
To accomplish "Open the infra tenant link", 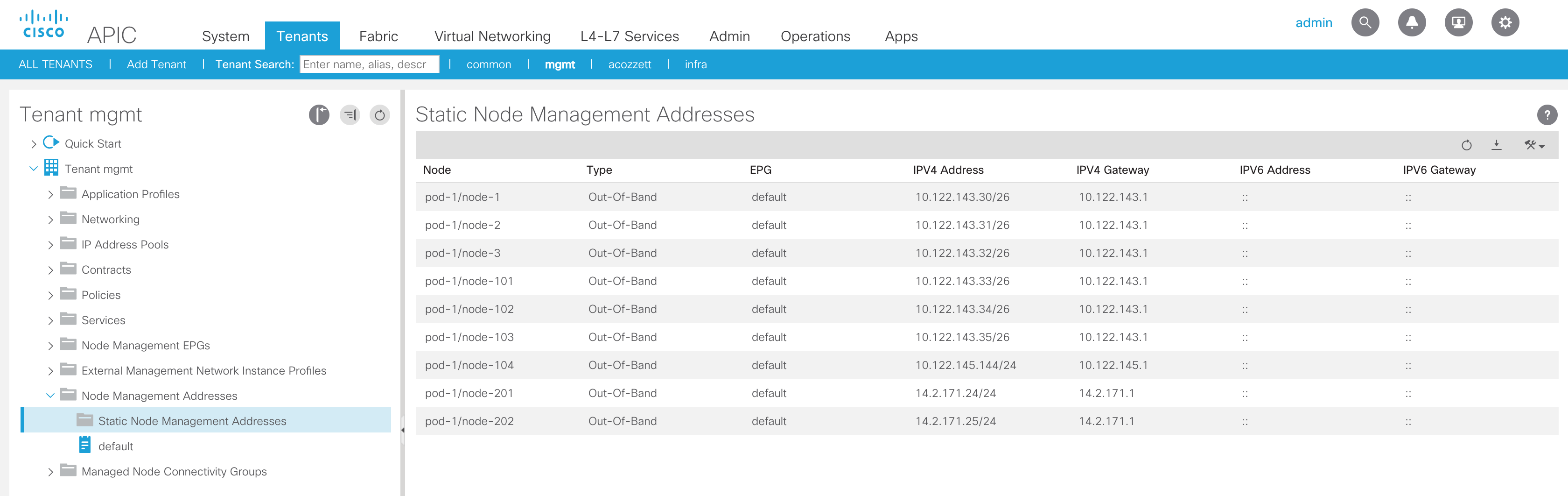I will [x=695, y=64].
